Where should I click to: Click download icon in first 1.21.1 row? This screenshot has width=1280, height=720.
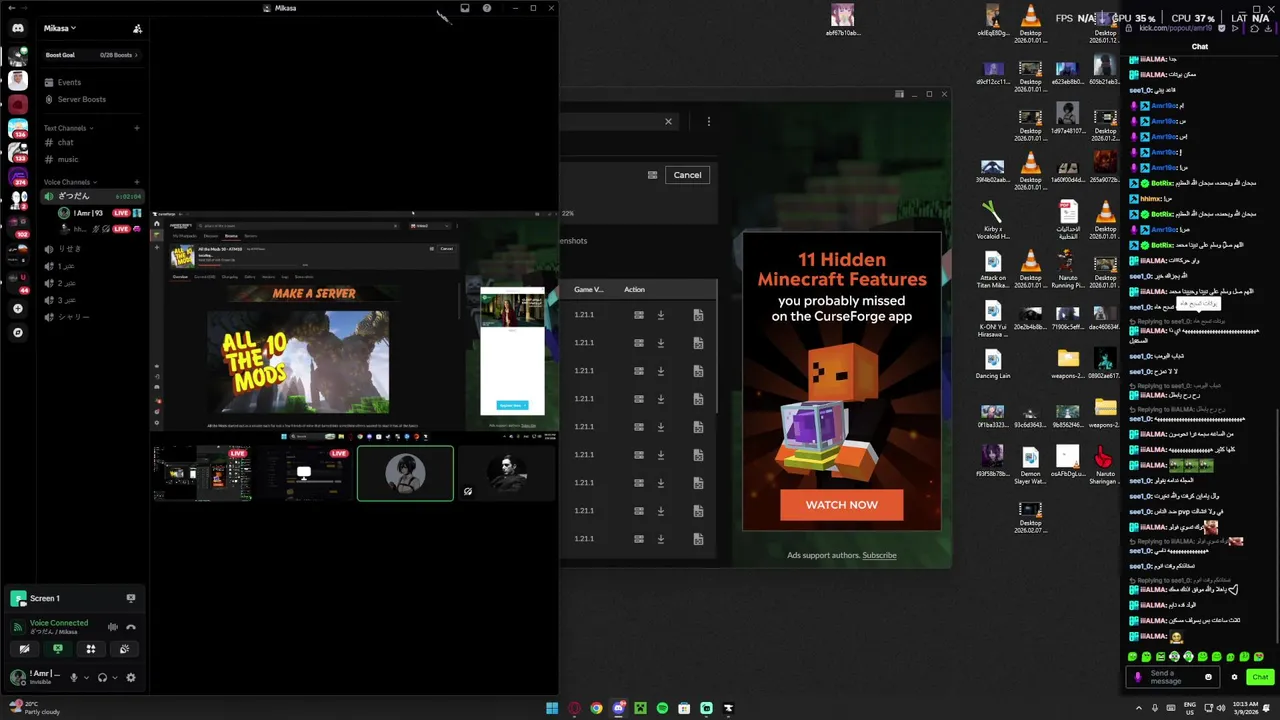660,315
